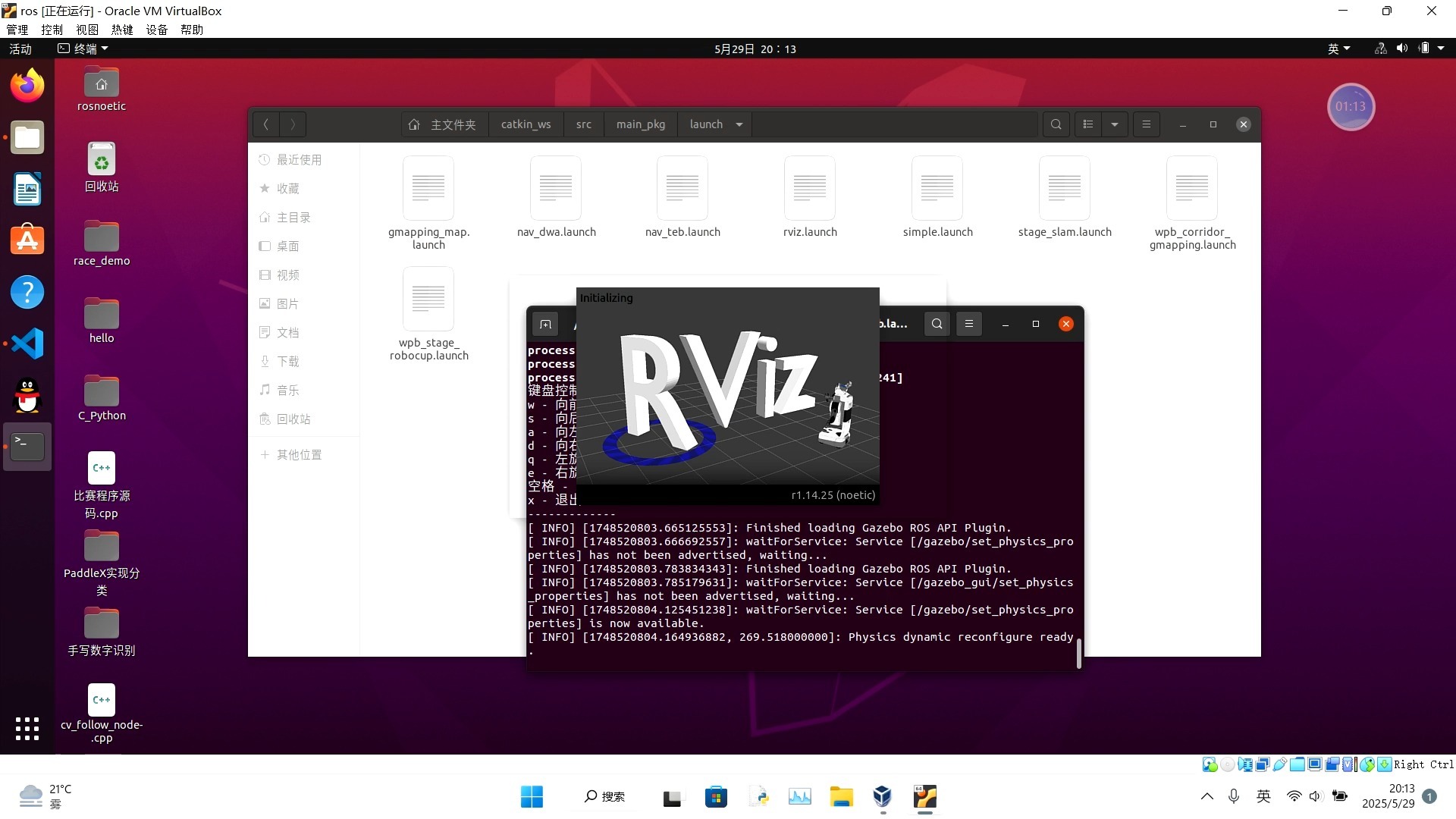Open the 英 input method dropdown
Viewport: 1456px width, 819px height.
point(1339,49)
